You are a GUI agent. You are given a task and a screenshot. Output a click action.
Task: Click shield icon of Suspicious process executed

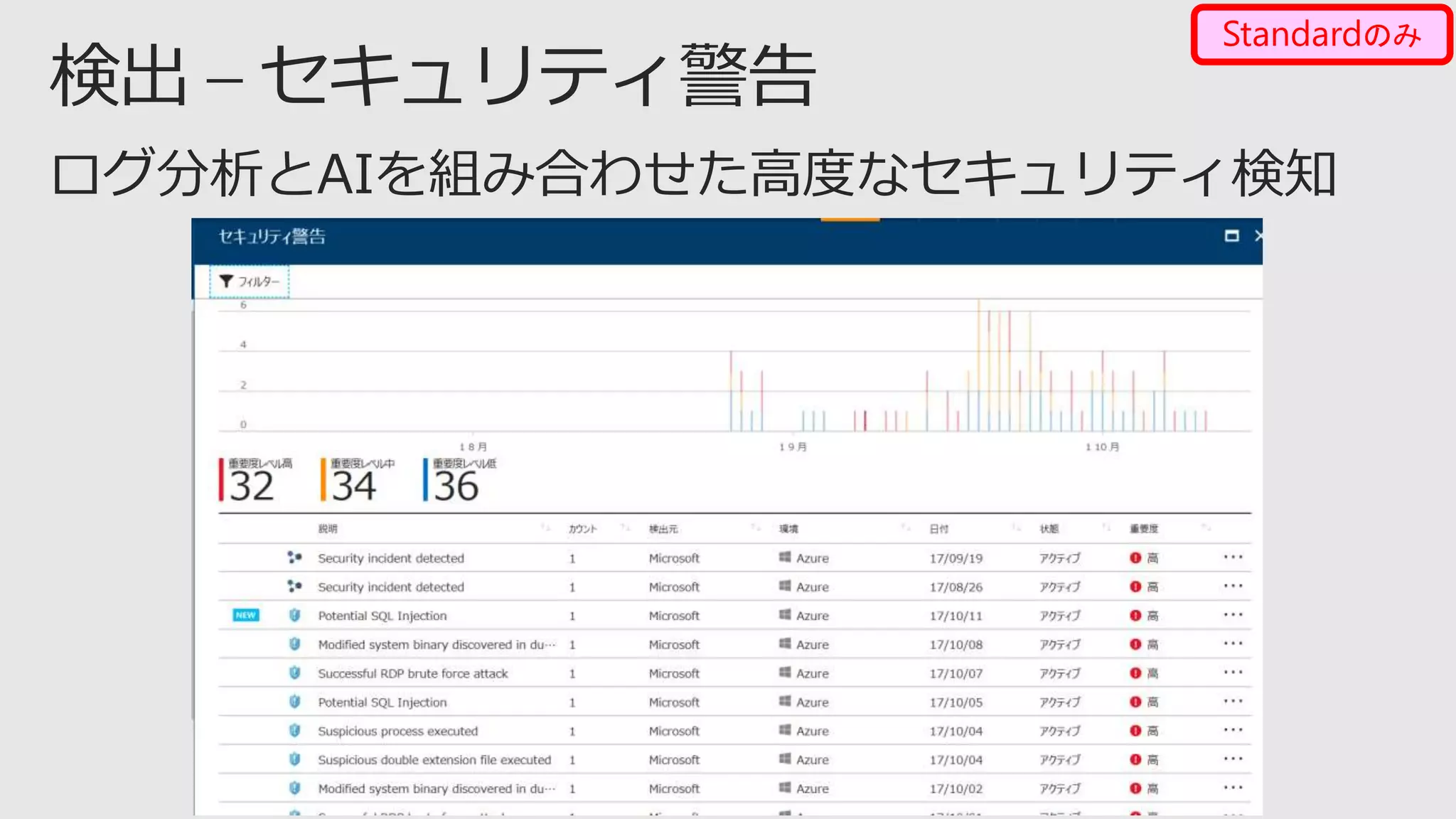click(x=294, y=730)
